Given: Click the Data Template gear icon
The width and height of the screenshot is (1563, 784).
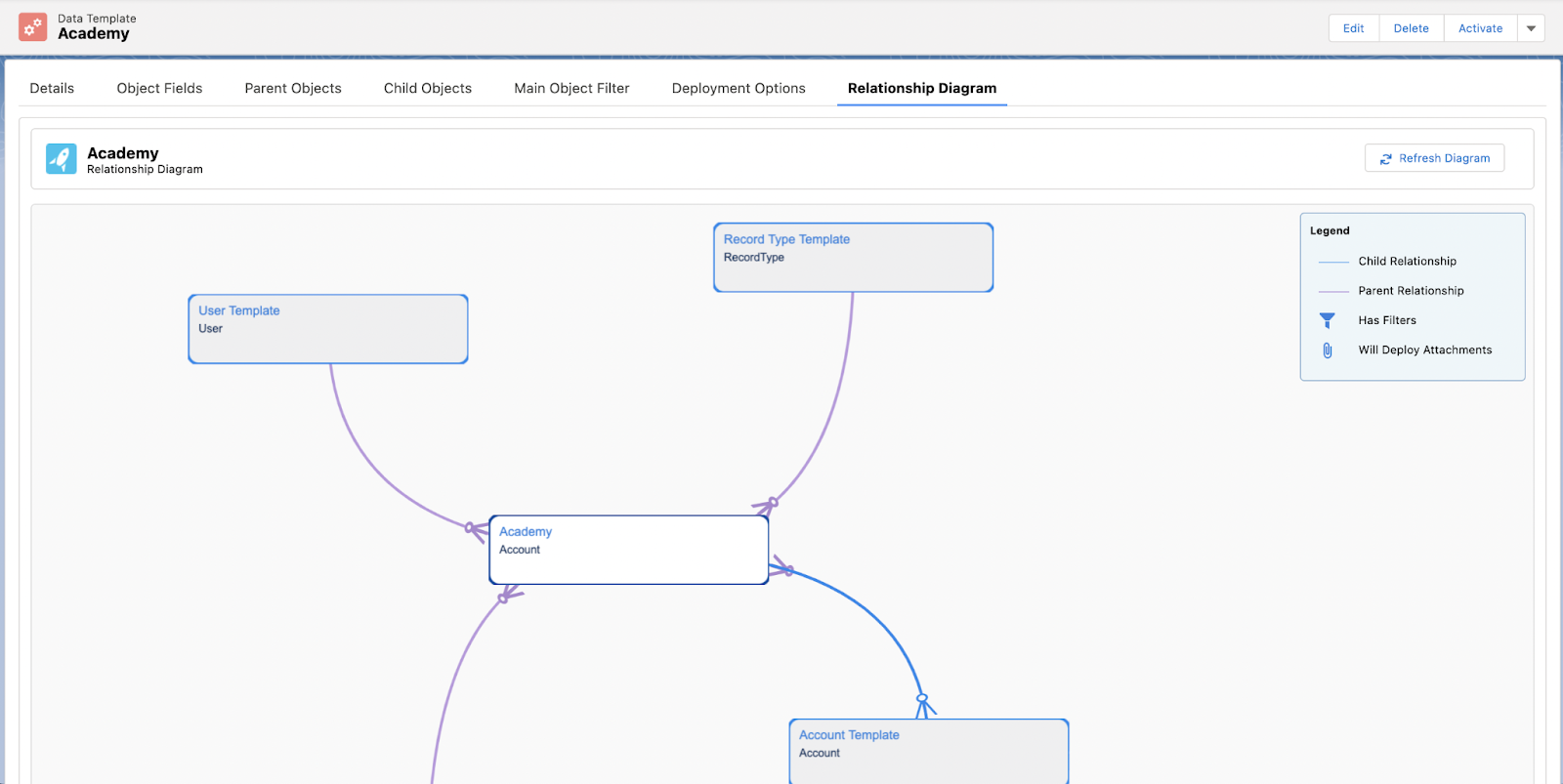Looking at the screenshot, I should [32, 27].
